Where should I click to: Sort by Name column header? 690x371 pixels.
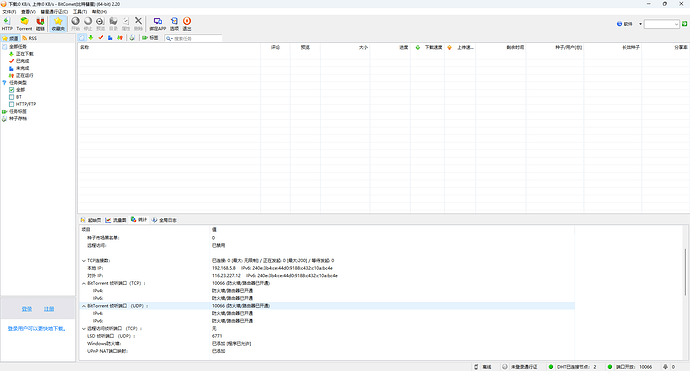[169, 47]
